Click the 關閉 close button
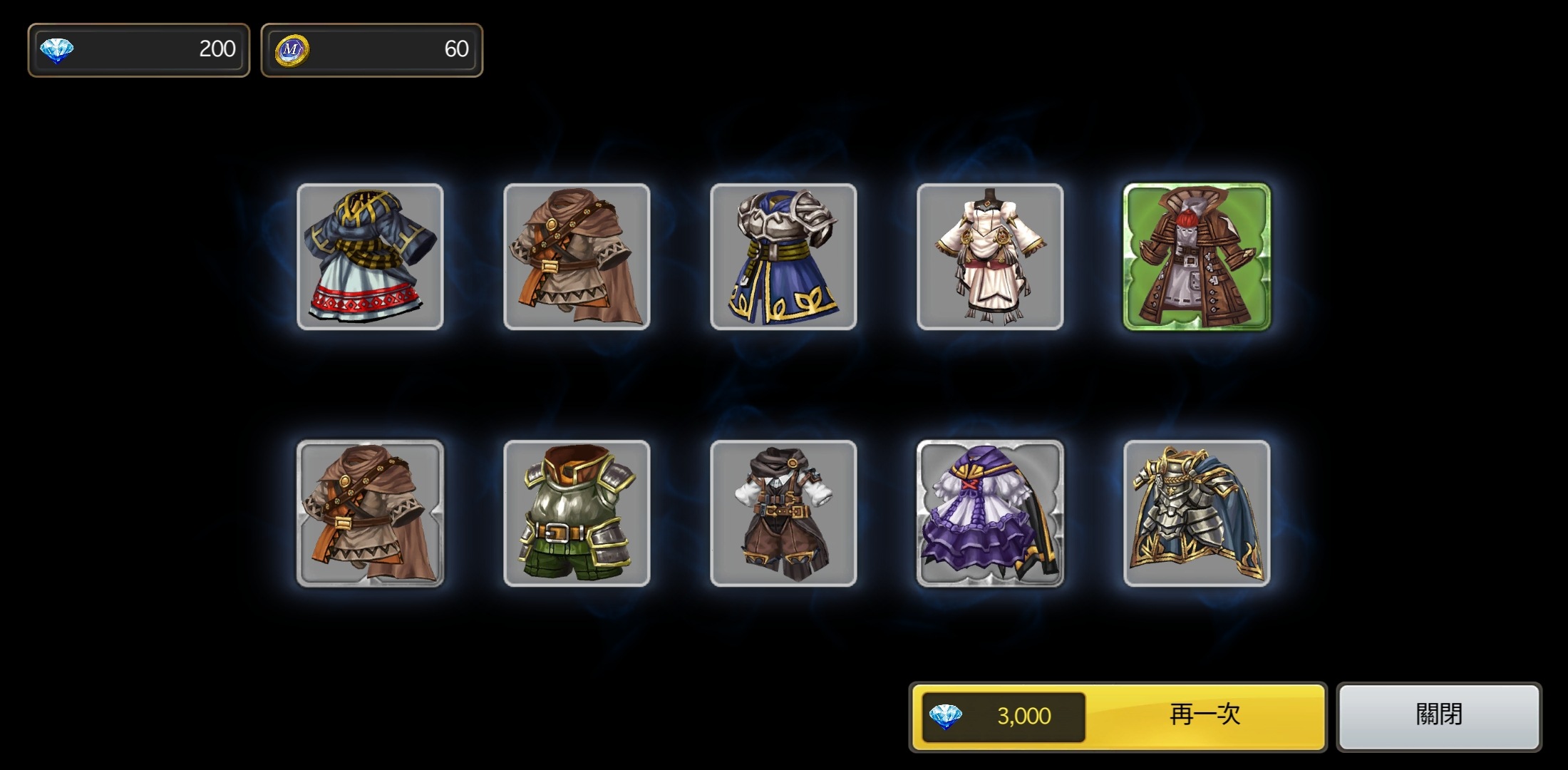 [x=1439, y=717]
